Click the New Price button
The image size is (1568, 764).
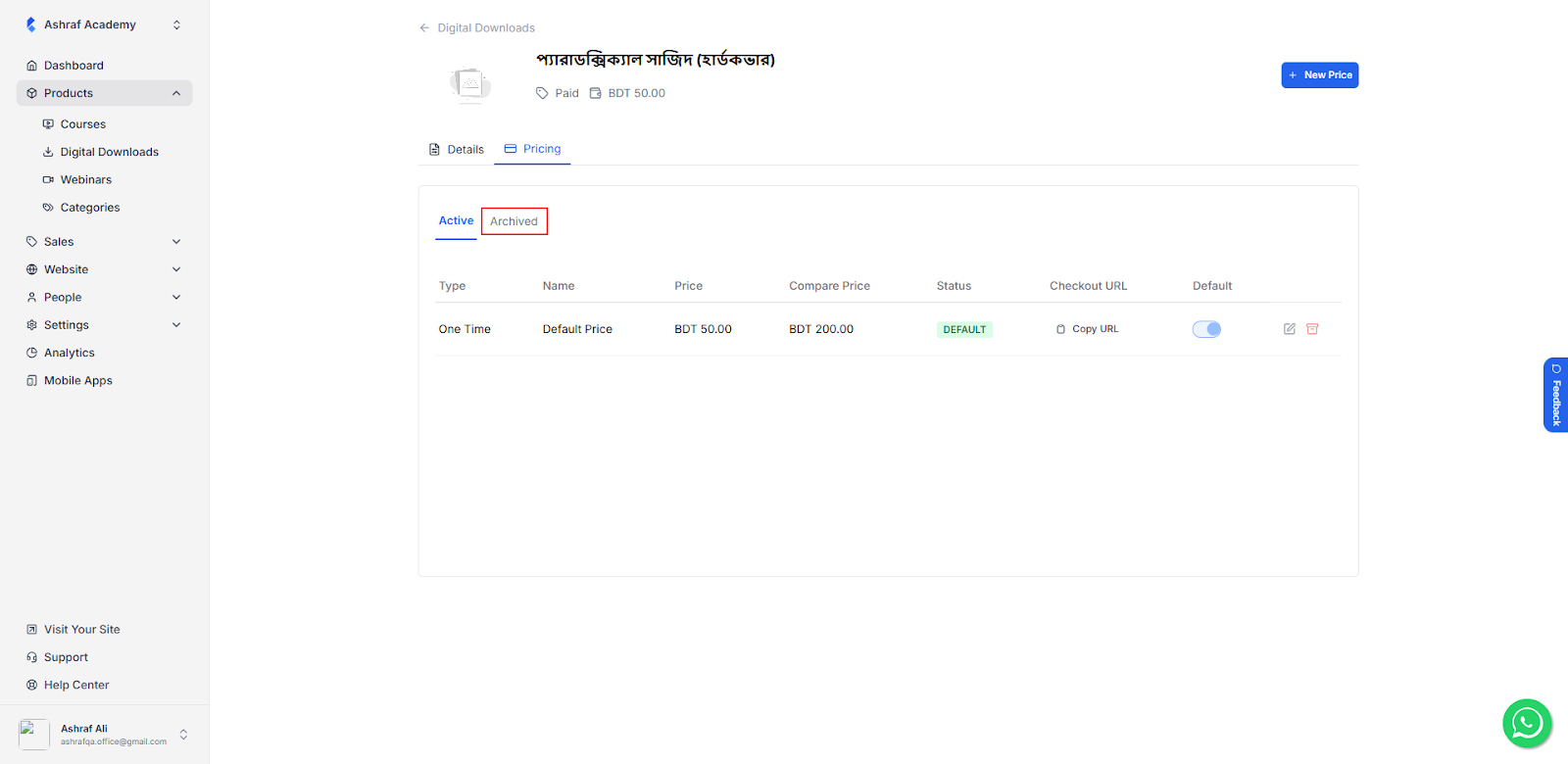coord(1319,75)
